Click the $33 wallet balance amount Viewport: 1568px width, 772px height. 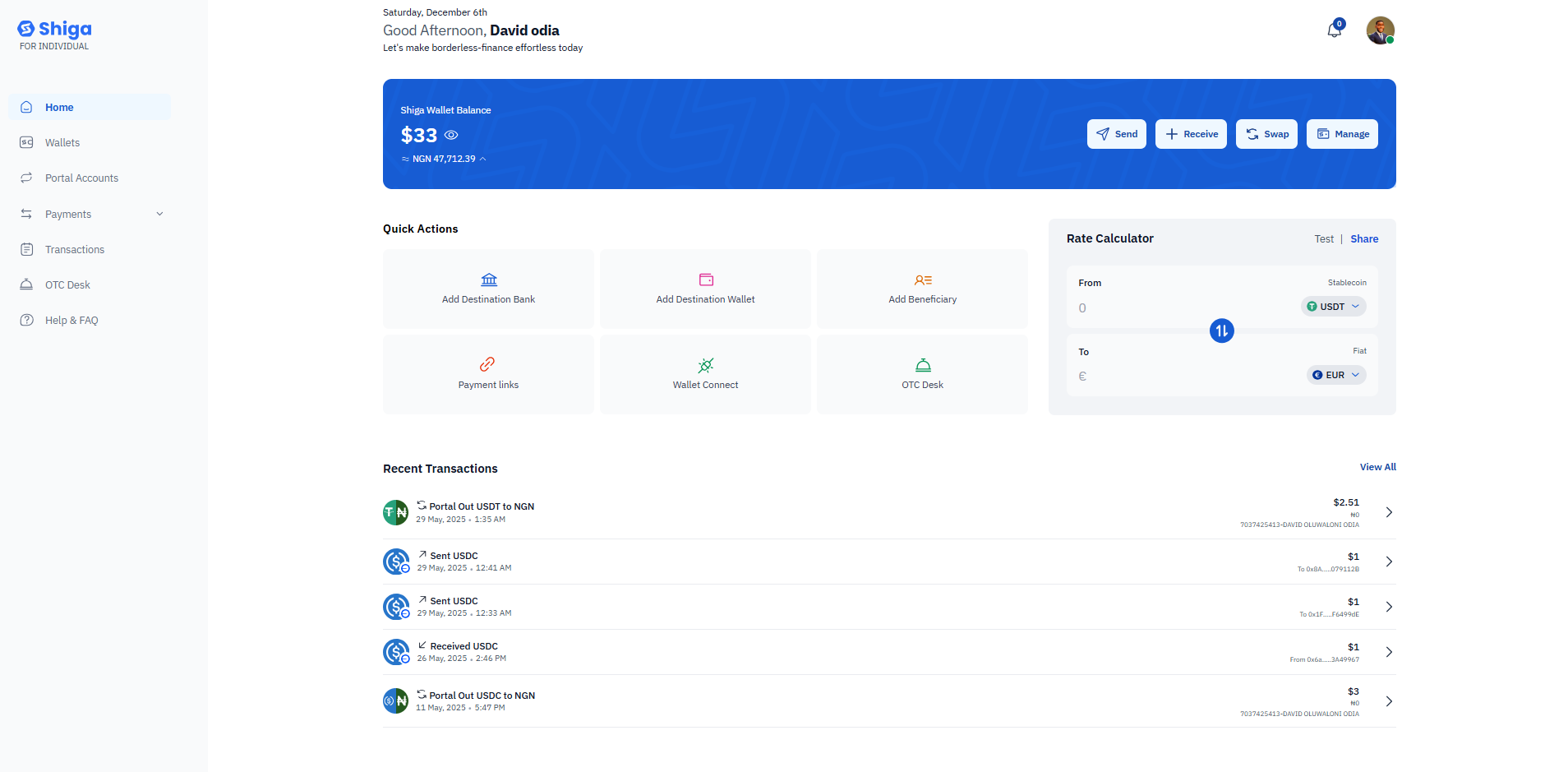click(x=419, y=135)
